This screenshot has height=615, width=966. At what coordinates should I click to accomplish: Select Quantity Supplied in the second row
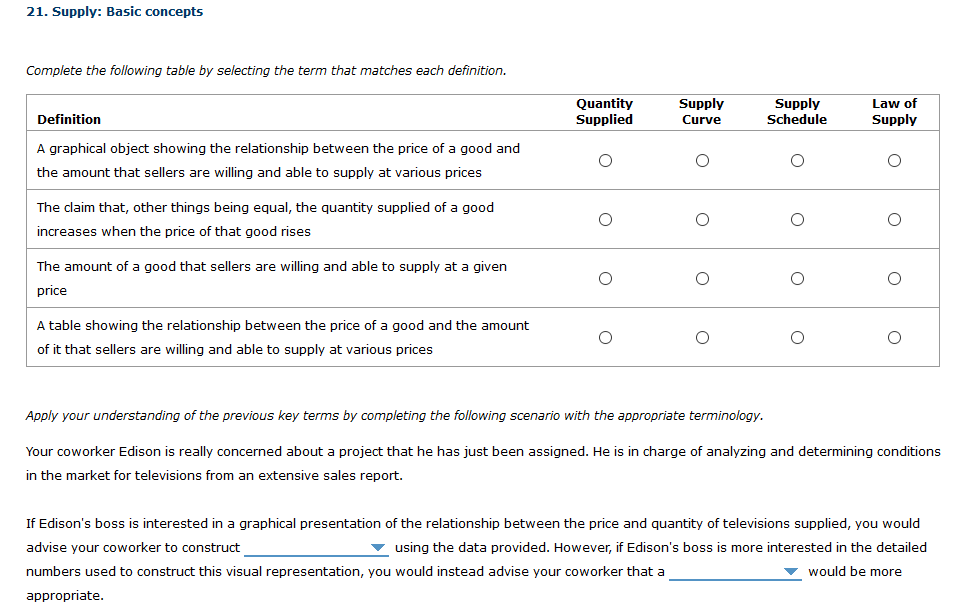(x=604, y=219)
